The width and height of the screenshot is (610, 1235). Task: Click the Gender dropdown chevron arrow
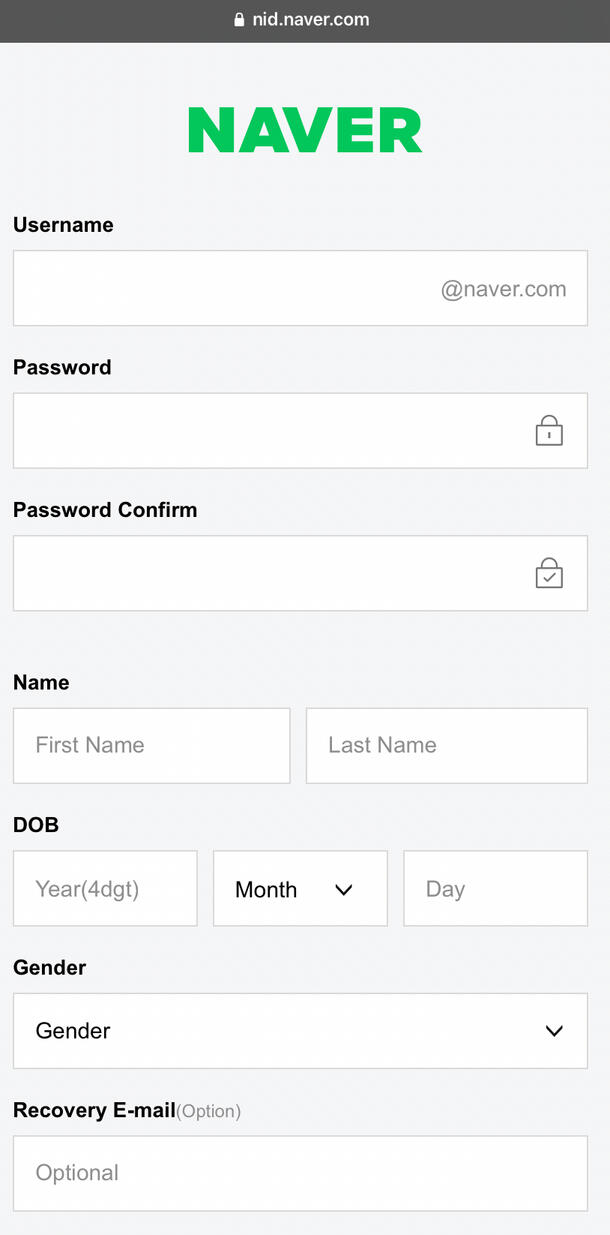click(x=554, y=1031)
